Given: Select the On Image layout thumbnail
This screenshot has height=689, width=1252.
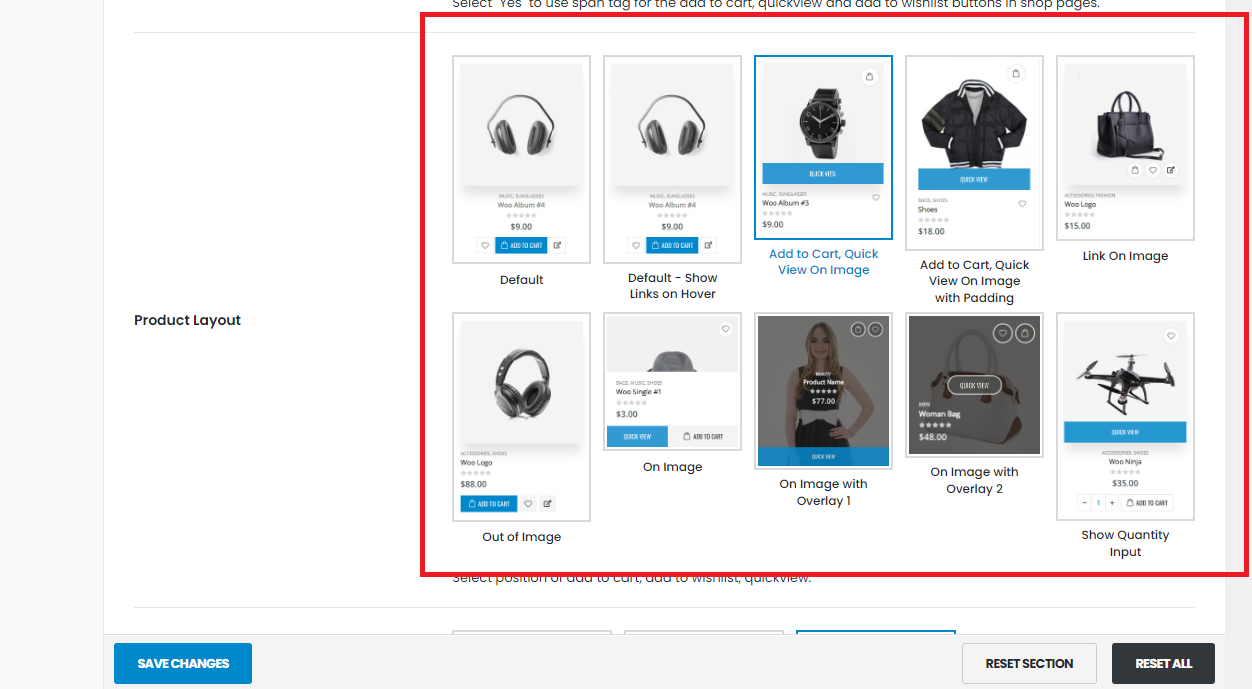Looking at the screenshot, I should tap(672, 382).
